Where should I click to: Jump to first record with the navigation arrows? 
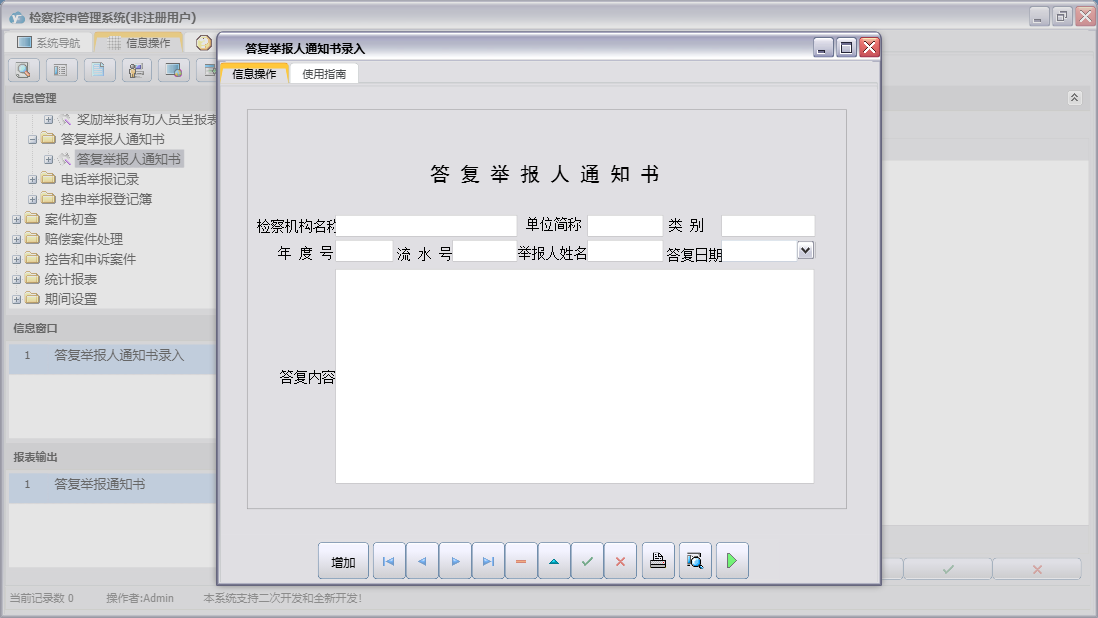pyautogui.click(x=388, y=561)
